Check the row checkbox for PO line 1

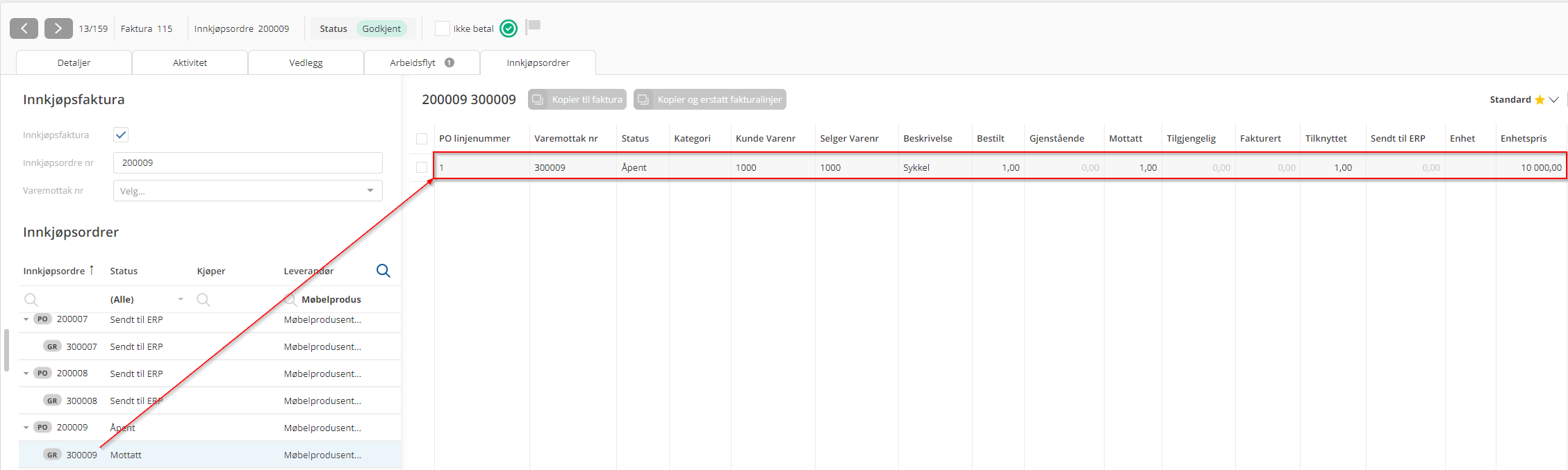coord(422,167)
